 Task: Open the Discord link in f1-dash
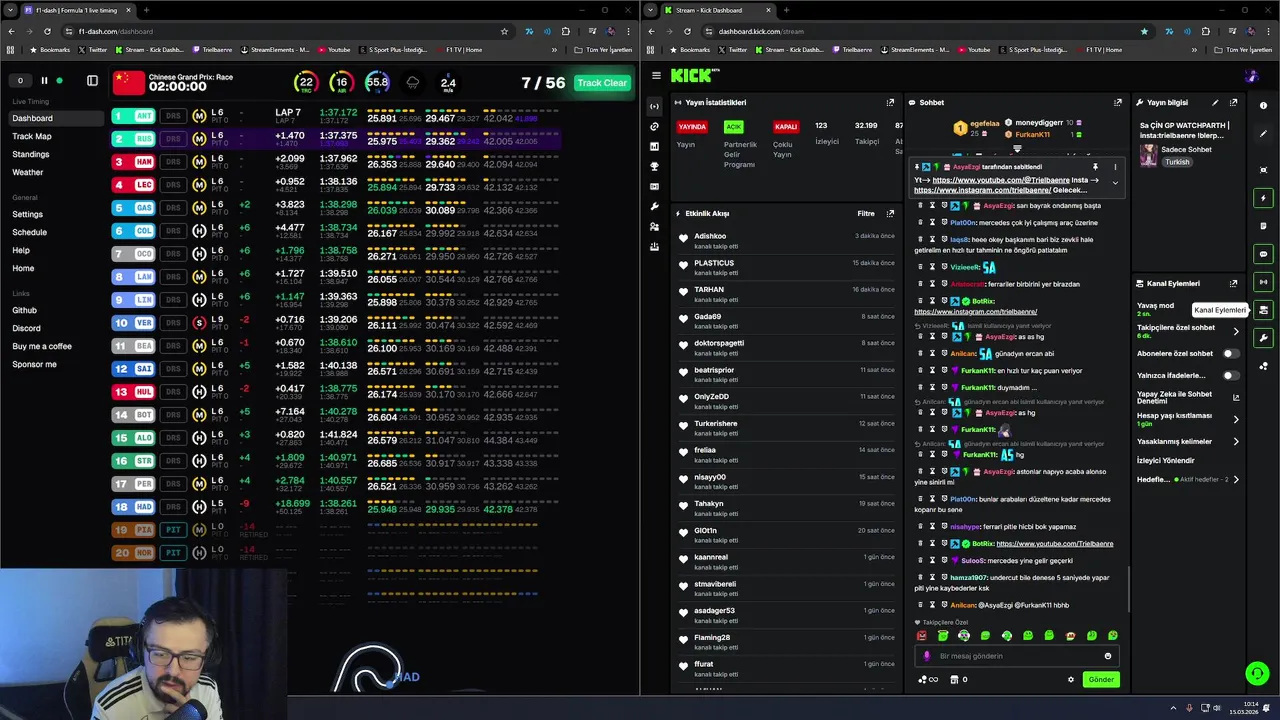(x=26, y=328)
